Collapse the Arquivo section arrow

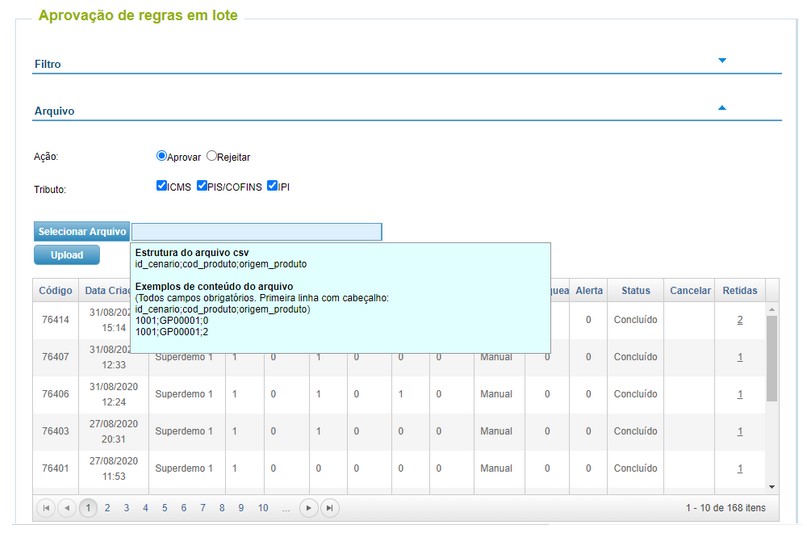(x=722, y=108)
